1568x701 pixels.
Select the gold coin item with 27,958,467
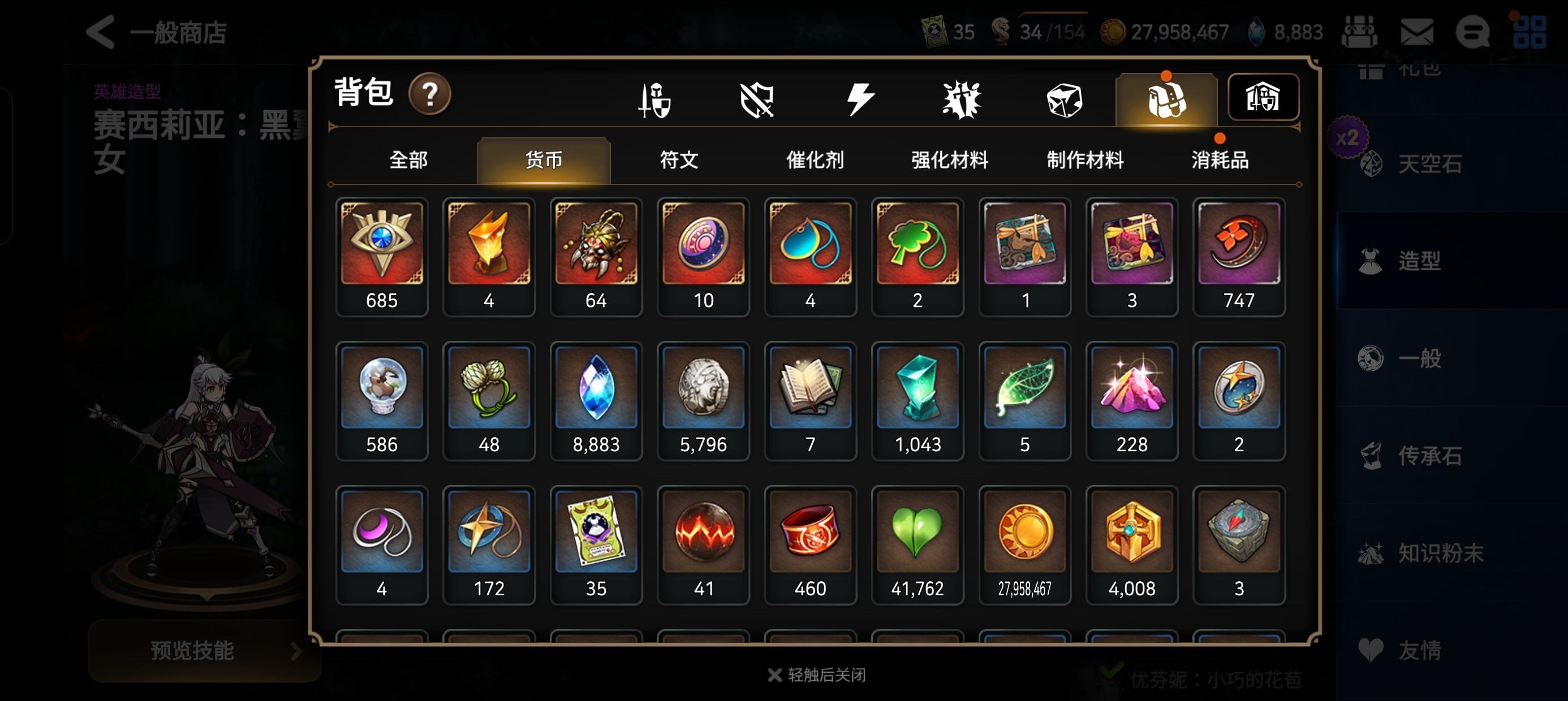1024,545
